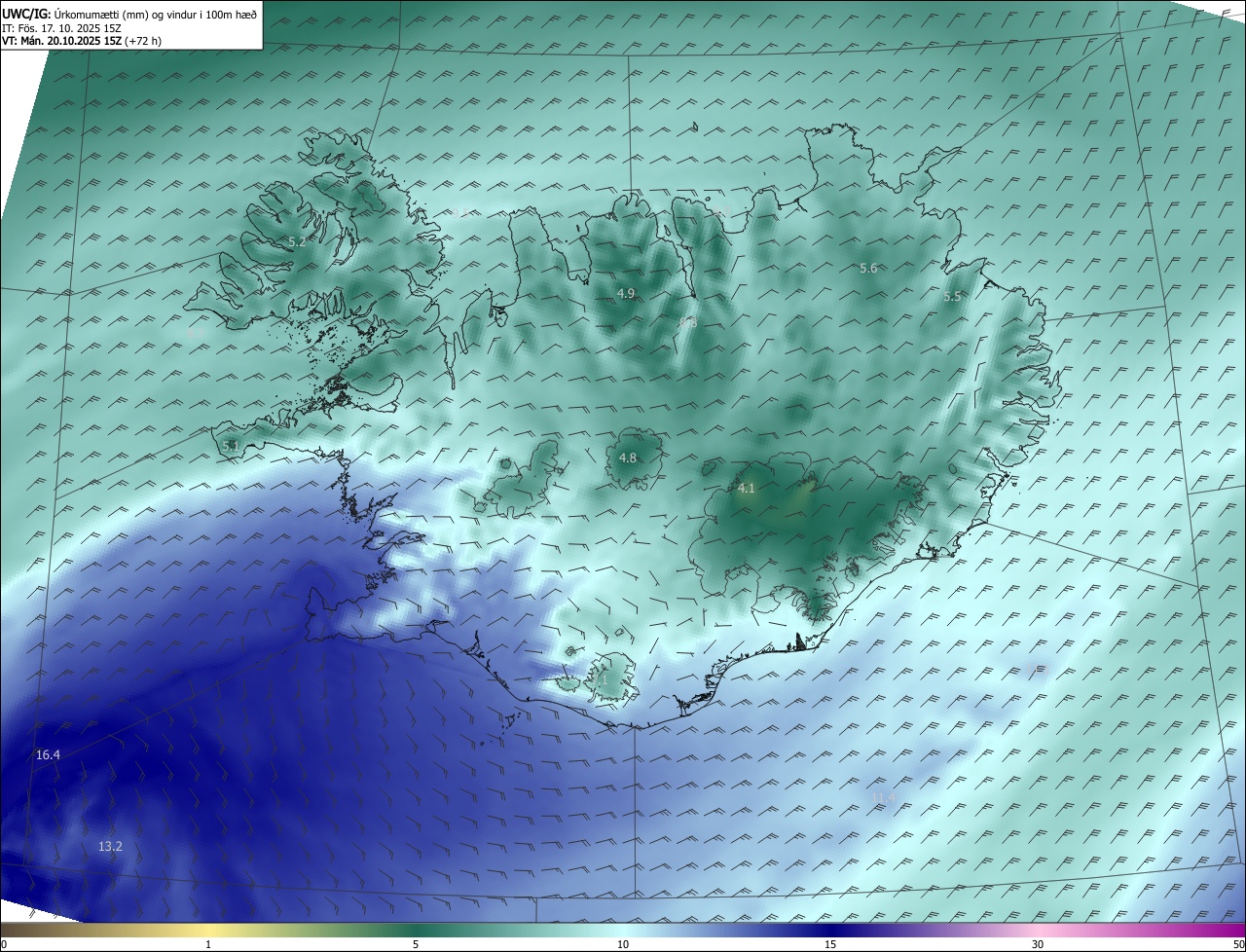Click the 4.1 value on Vatnajökull glacier
Screen dimensions: 1246x952
(x=747, y=488)
